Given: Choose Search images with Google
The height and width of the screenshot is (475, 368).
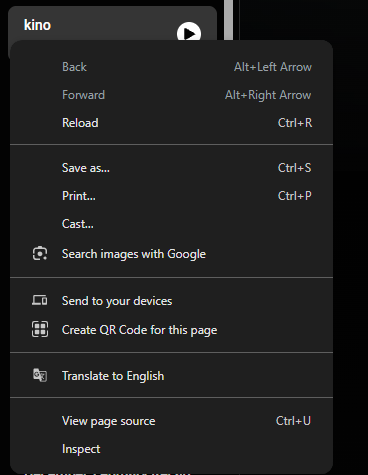Looking at the screenshot, I should coord(171,254).
